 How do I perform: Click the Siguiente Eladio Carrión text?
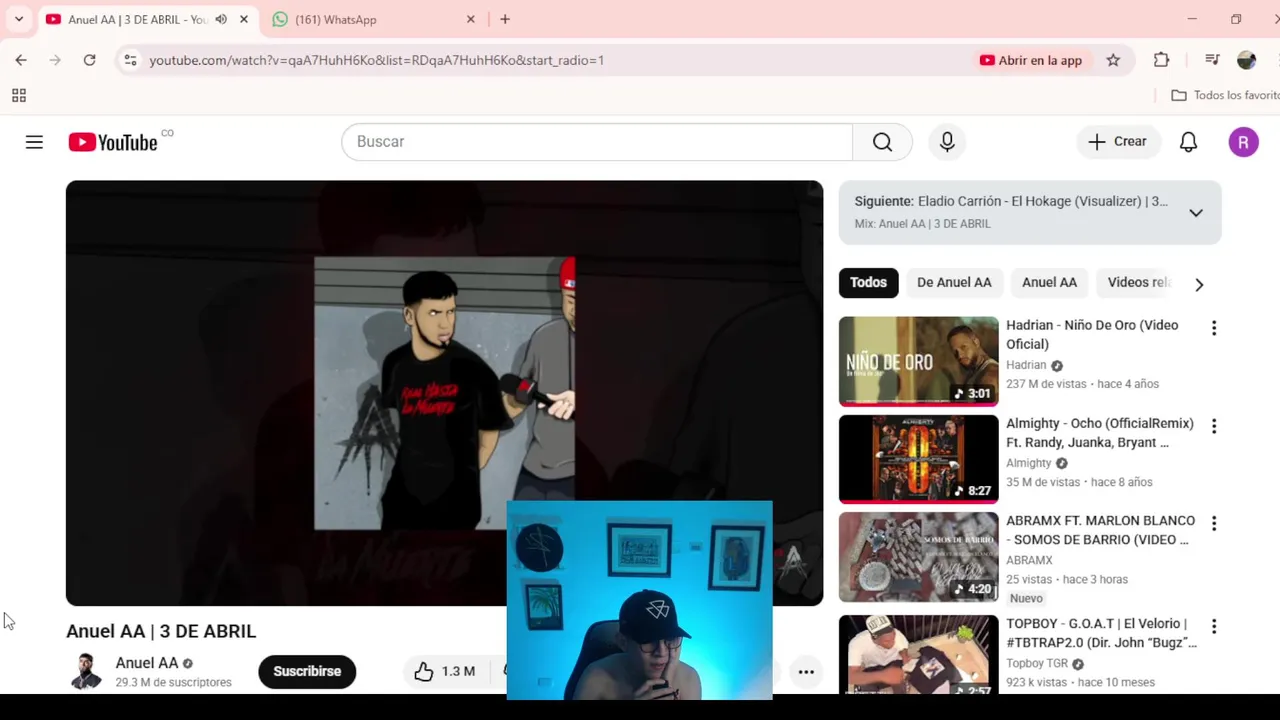pyautogui.click(x=1011, y=201)
